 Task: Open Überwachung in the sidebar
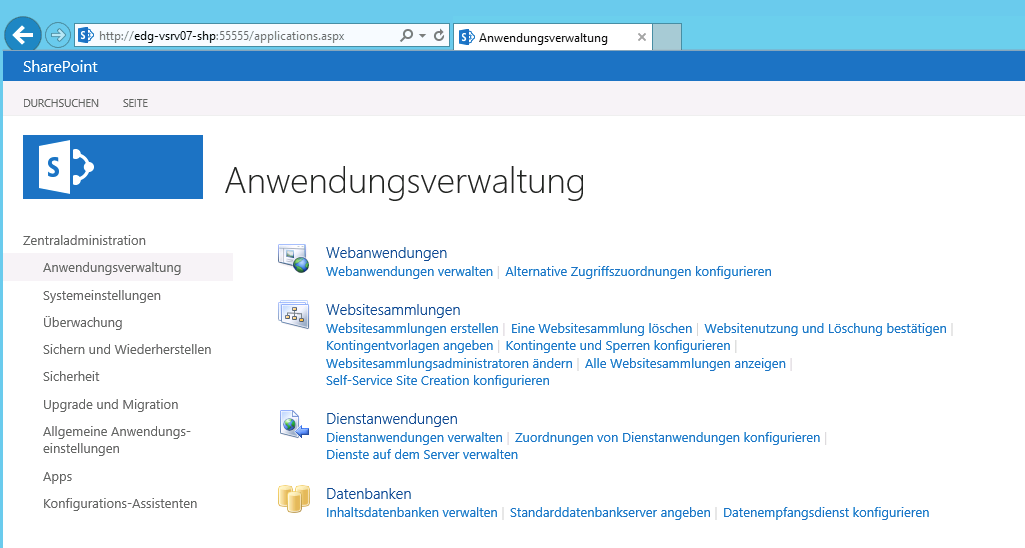(82, 322)
